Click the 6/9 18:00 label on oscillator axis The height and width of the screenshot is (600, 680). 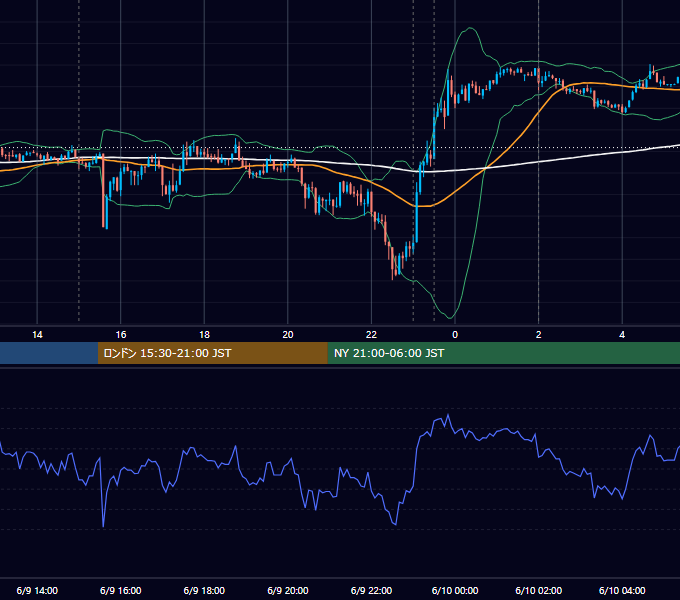(x=204, y=590)
